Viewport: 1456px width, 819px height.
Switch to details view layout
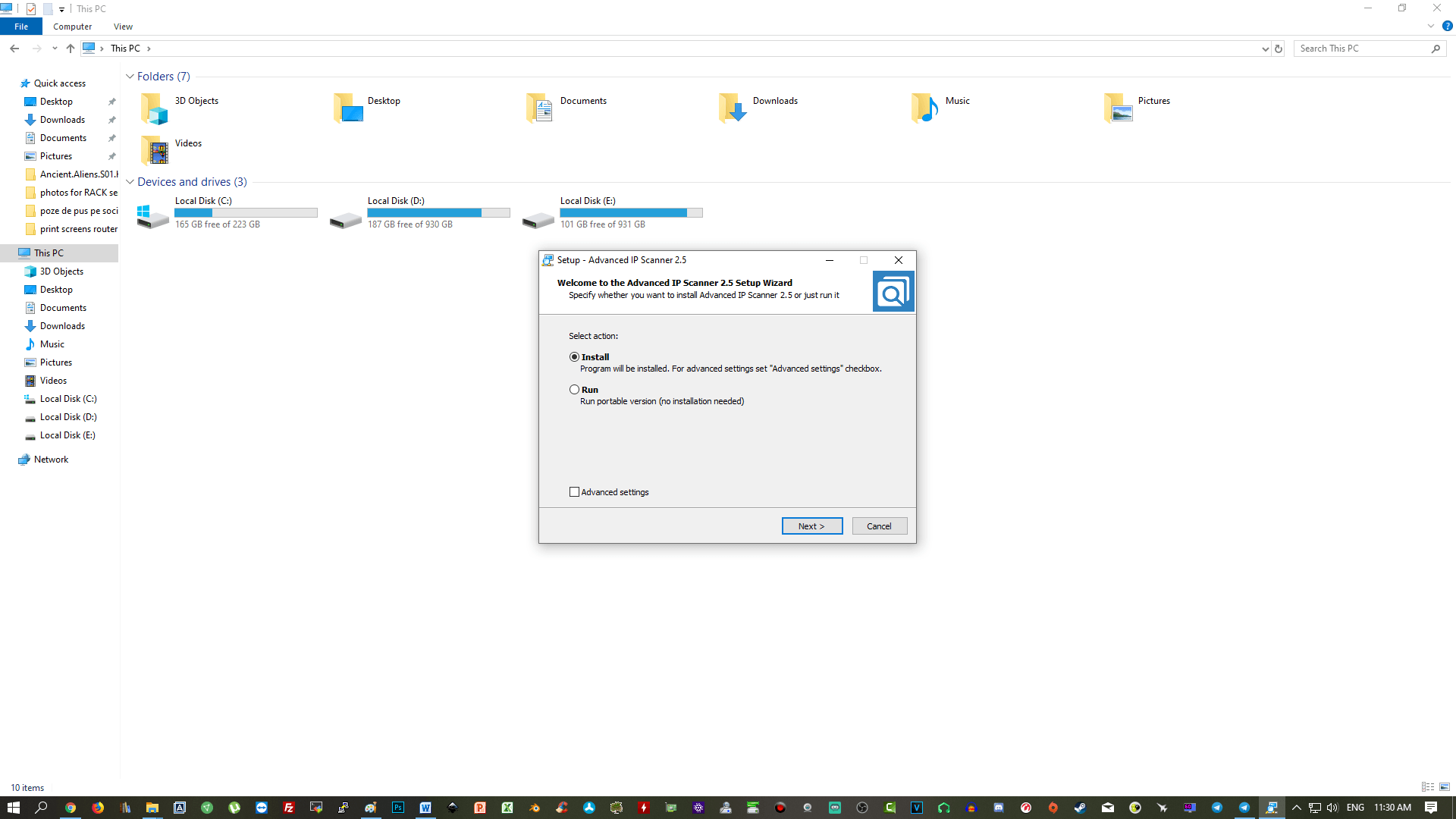click(x=1428, y=787)
